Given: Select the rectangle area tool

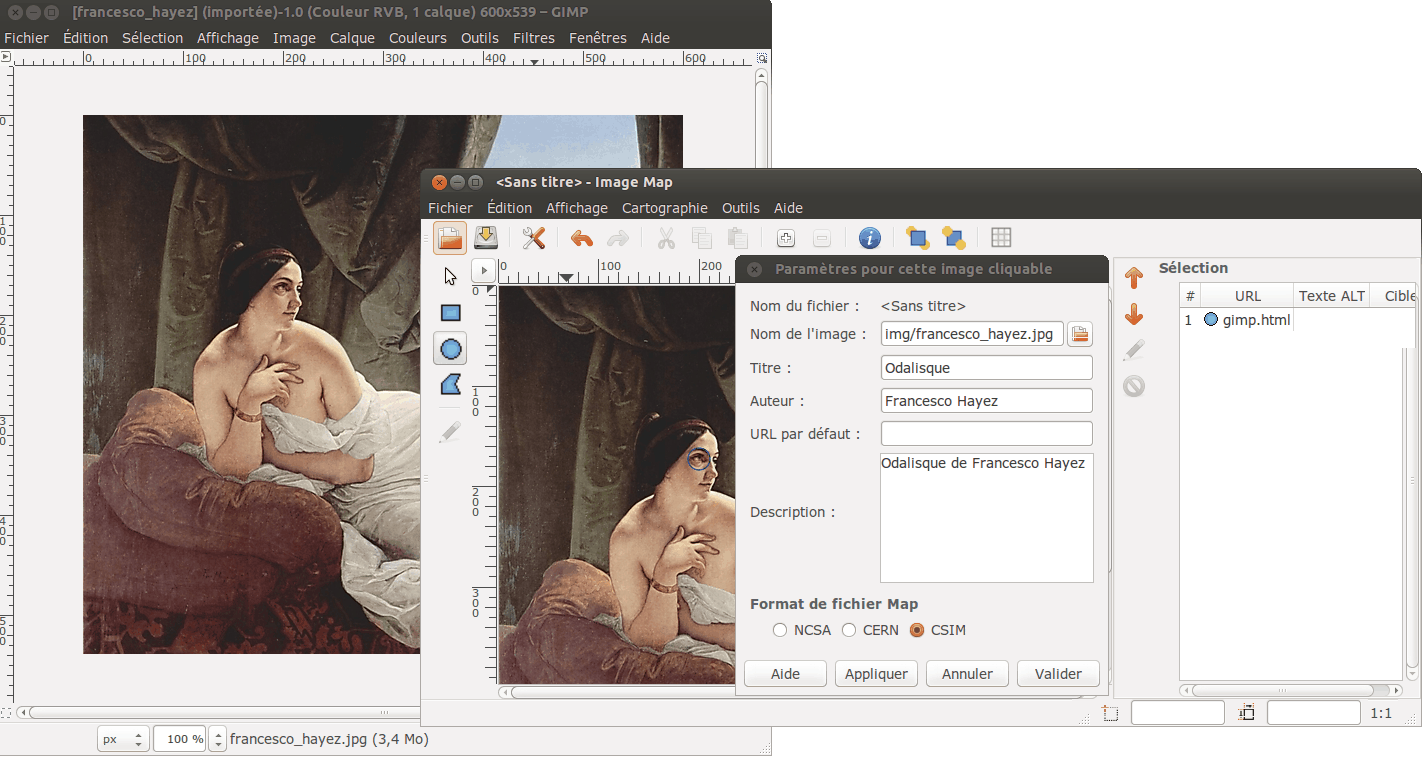Looking at the screenshot, I should (451, 313).
